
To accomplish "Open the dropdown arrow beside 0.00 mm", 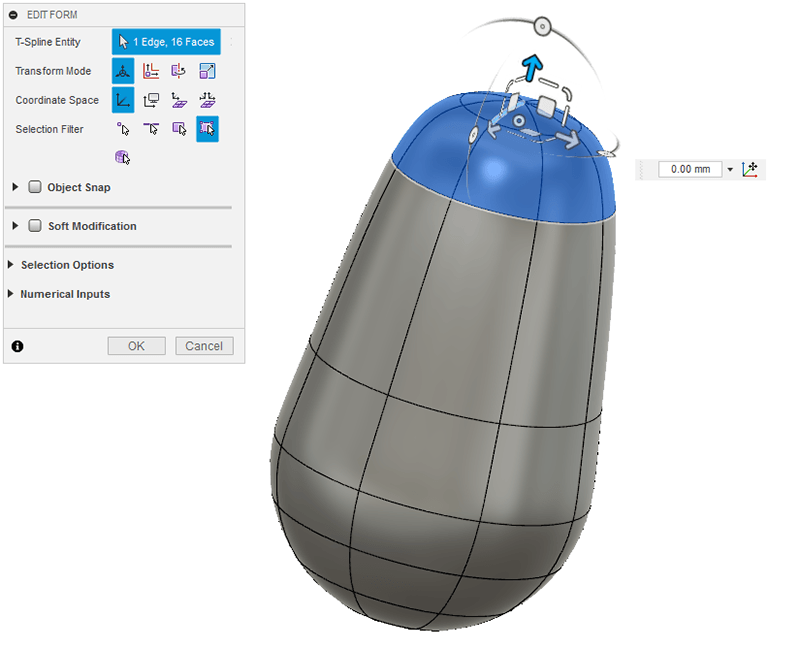I will (x=730, y=169).
